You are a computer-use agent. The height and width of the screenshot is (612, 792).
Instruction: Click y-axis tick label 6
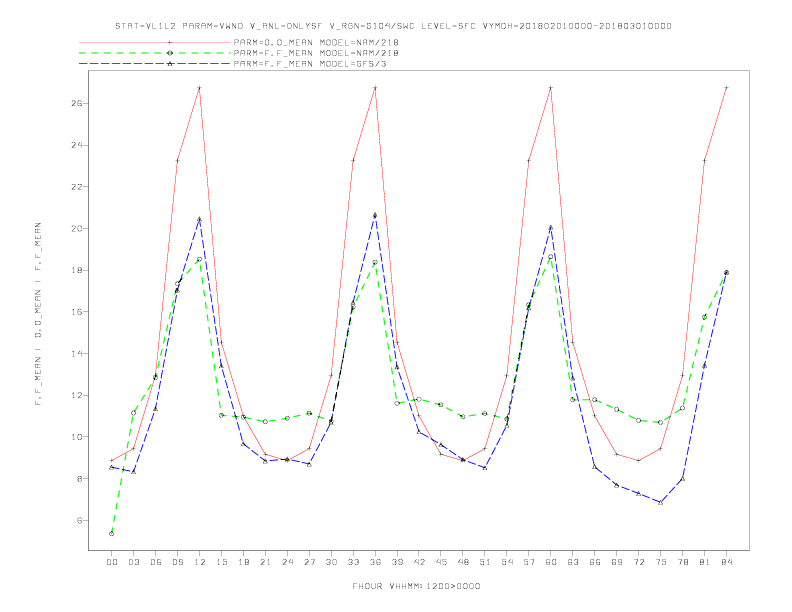click(80, 521)
